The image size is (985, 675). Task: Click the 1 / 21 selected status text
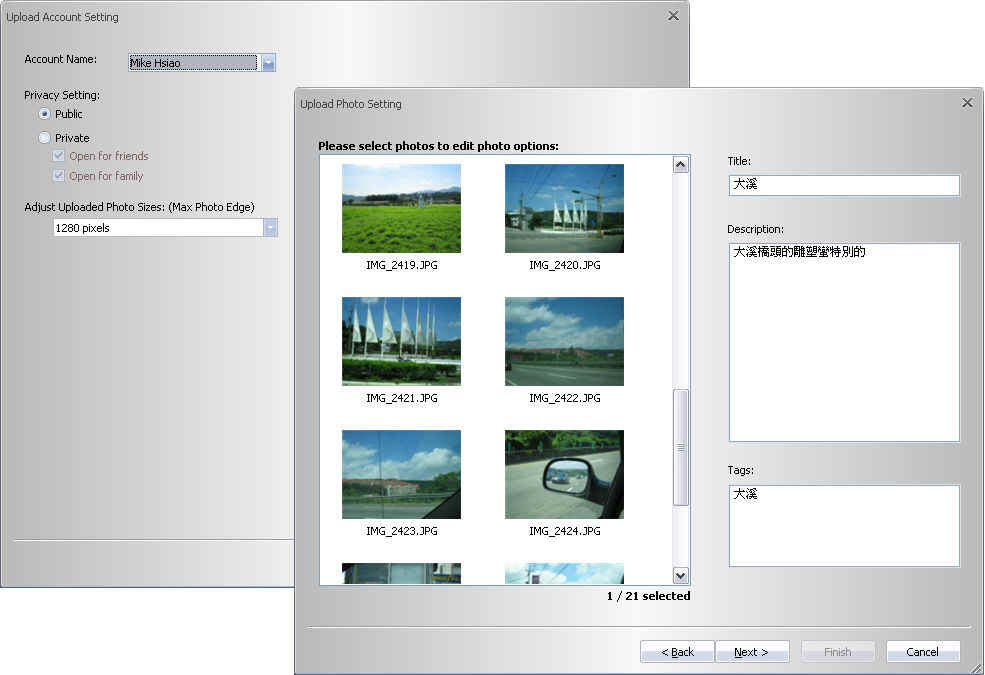click(648, 596)
